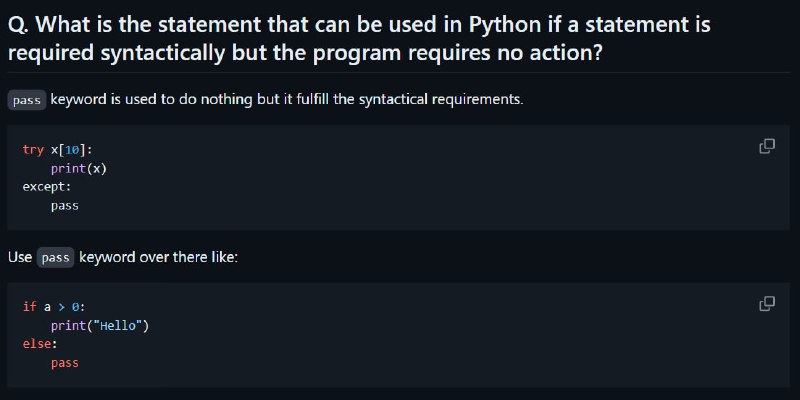The height and width of the screenshot is (400, 800).
Task: Click 'pass' below the except line
Action: point(65,206)
